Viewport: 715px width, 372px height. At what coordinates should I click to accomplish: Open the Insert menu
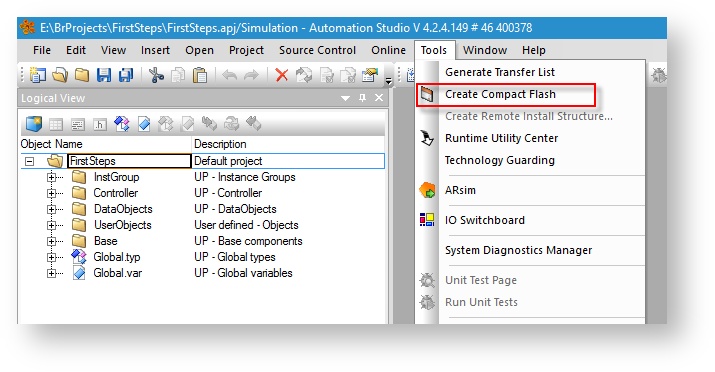(x=155, y=50)
